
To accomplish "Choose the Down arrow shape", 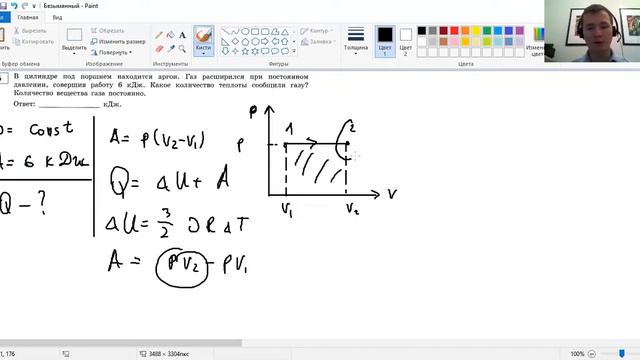I will point(225,51).
